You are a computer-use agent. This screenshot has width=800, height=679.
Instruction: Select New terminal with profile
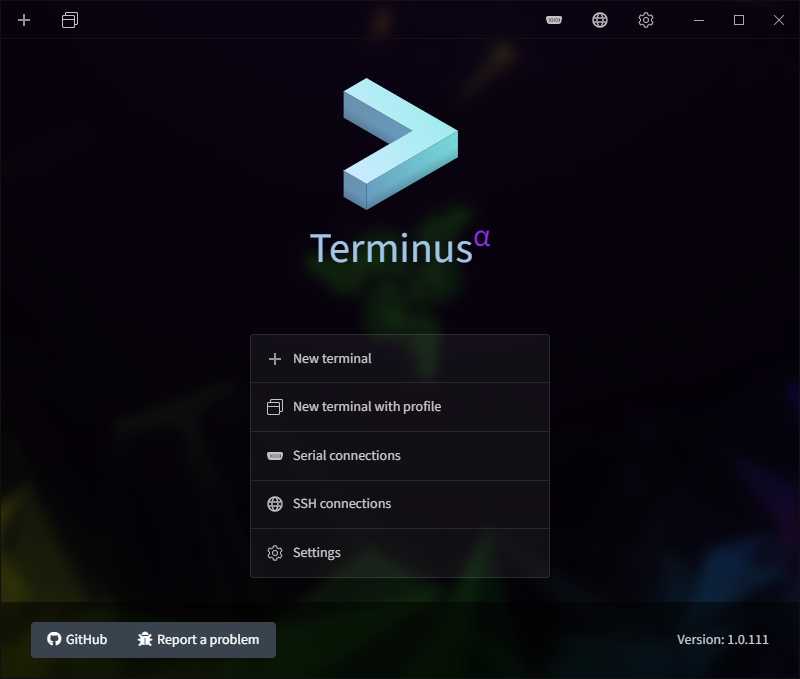coord(369,406)
